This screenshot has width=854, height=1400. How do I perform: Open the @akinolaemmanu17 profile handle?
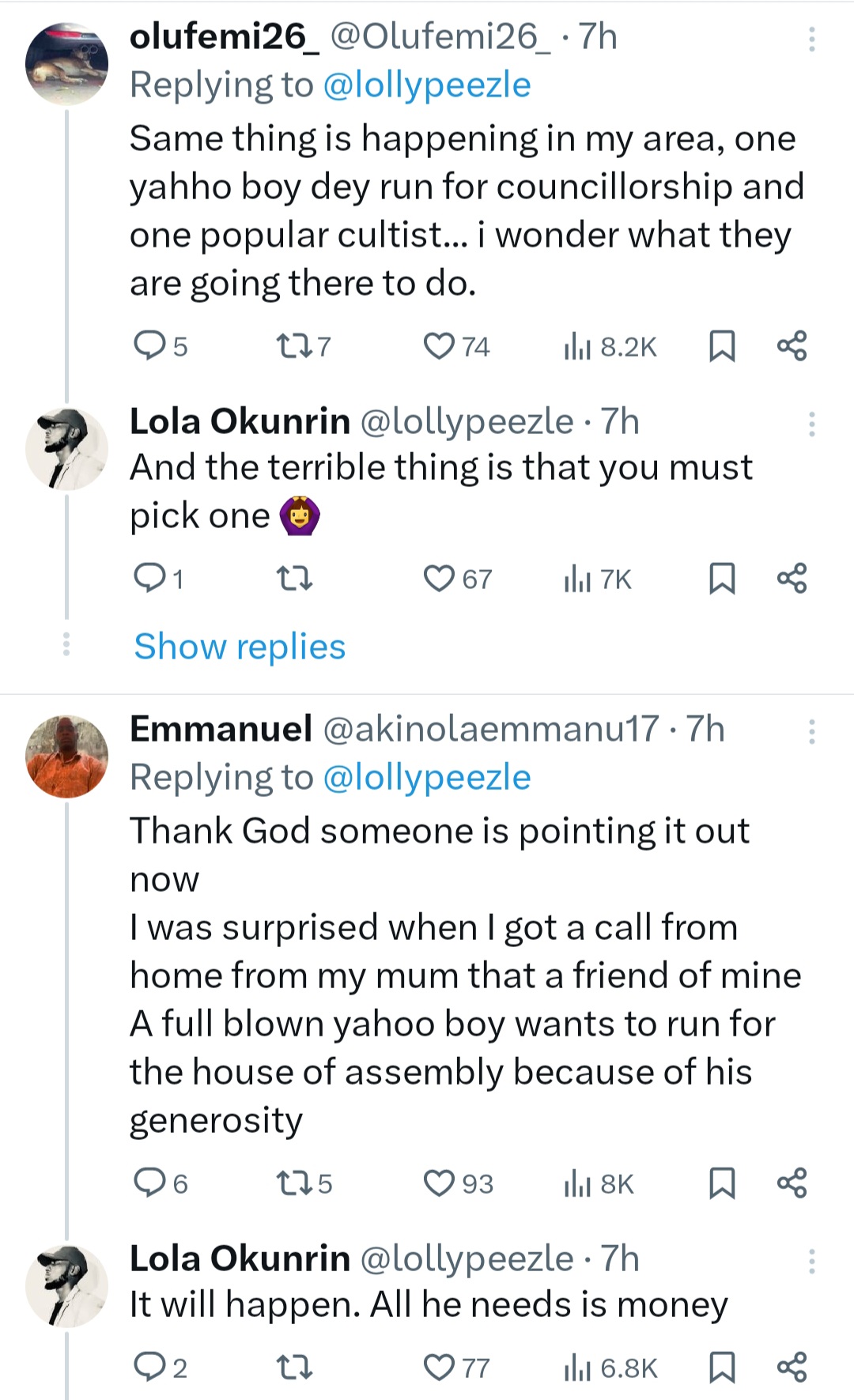point(490,729)
